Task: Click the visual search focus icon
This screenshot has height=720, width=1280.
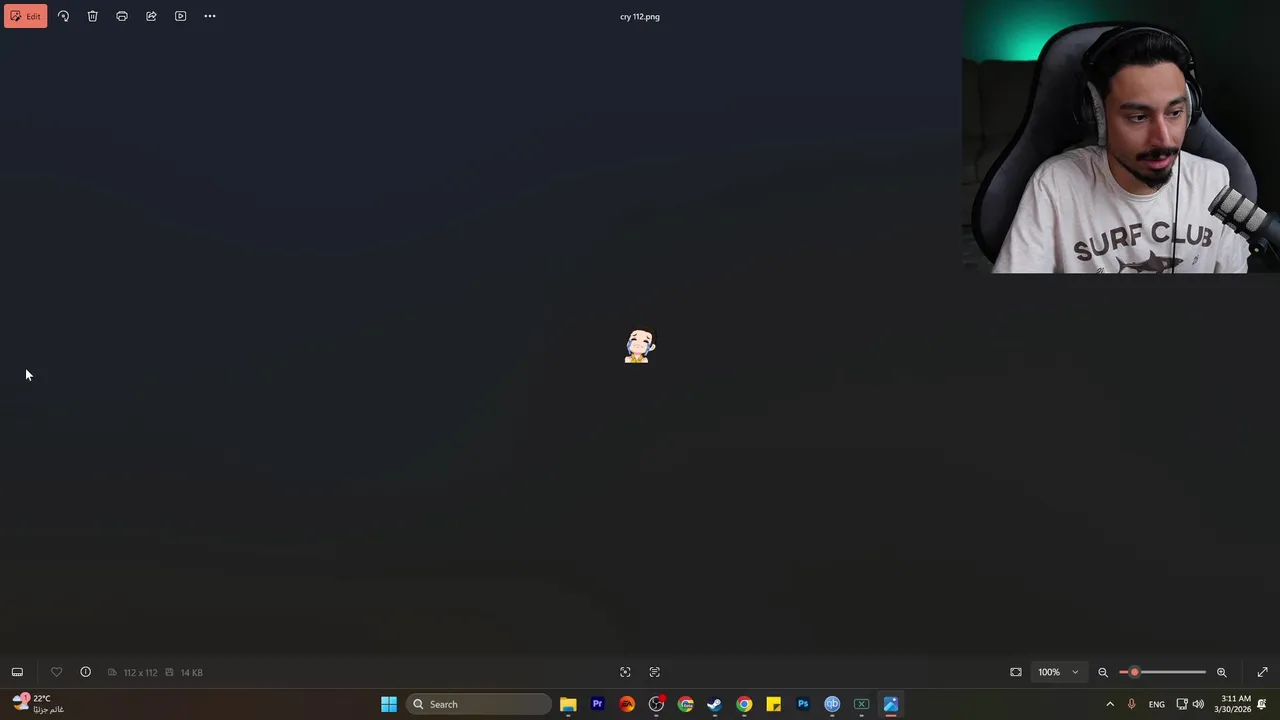Action: [x=625, y=672]
